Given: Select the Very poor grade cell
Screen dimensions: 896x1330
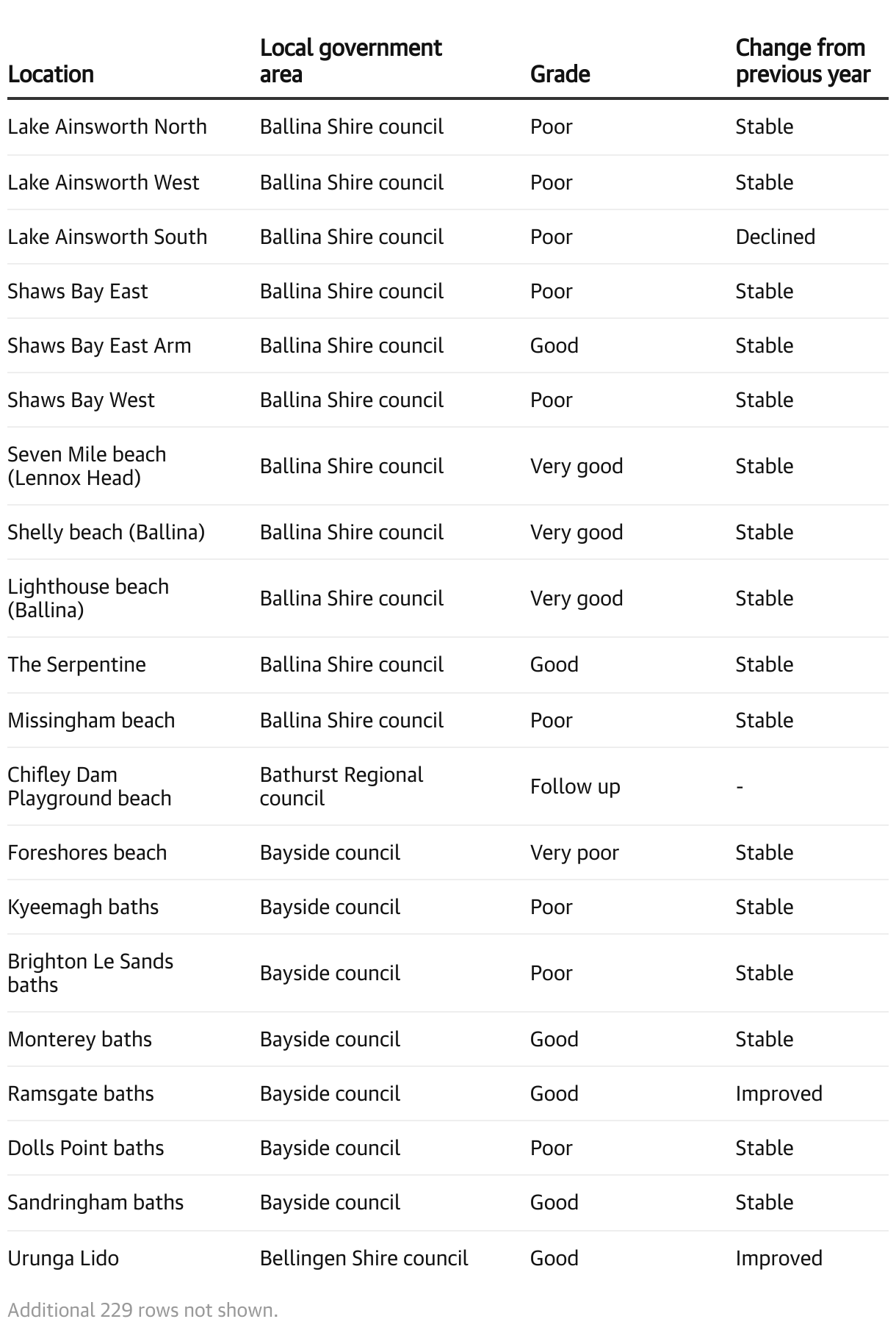Looking at the screenshot, I should (574, 853).
